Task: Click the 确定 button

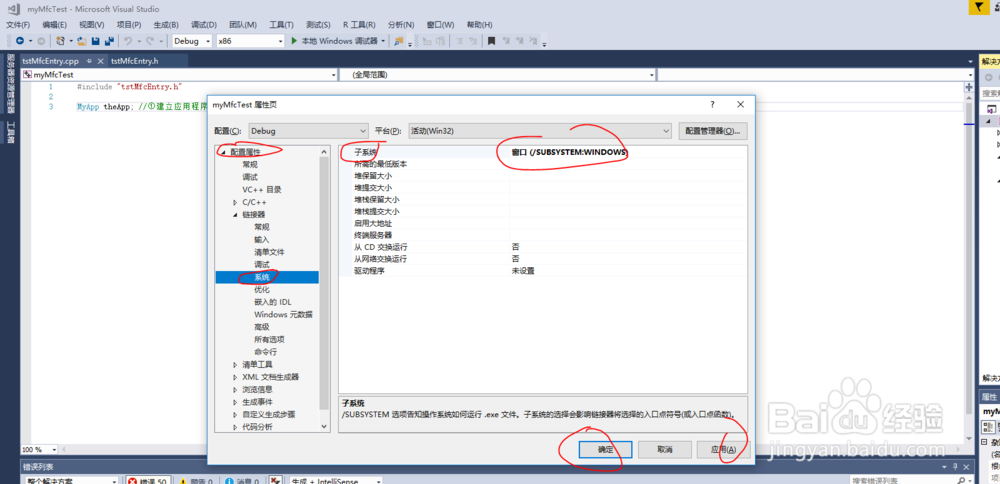Action: point(605,450)
